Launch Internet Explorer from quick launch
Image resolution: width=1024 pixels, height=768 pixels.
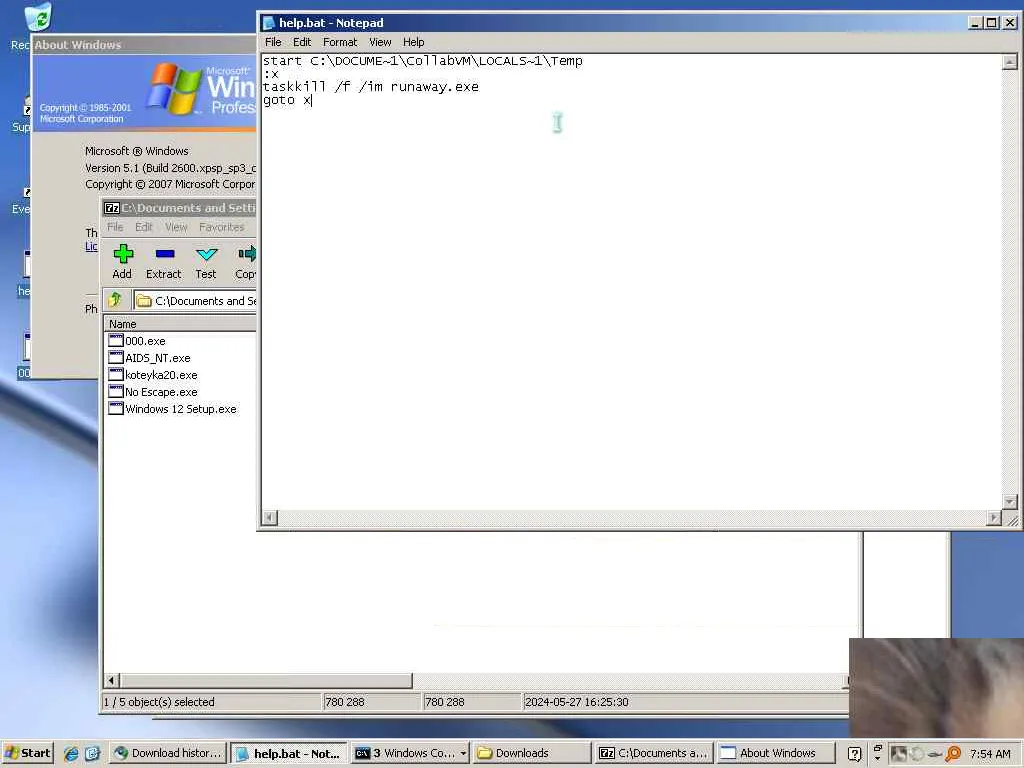click(x=71, y=753)
